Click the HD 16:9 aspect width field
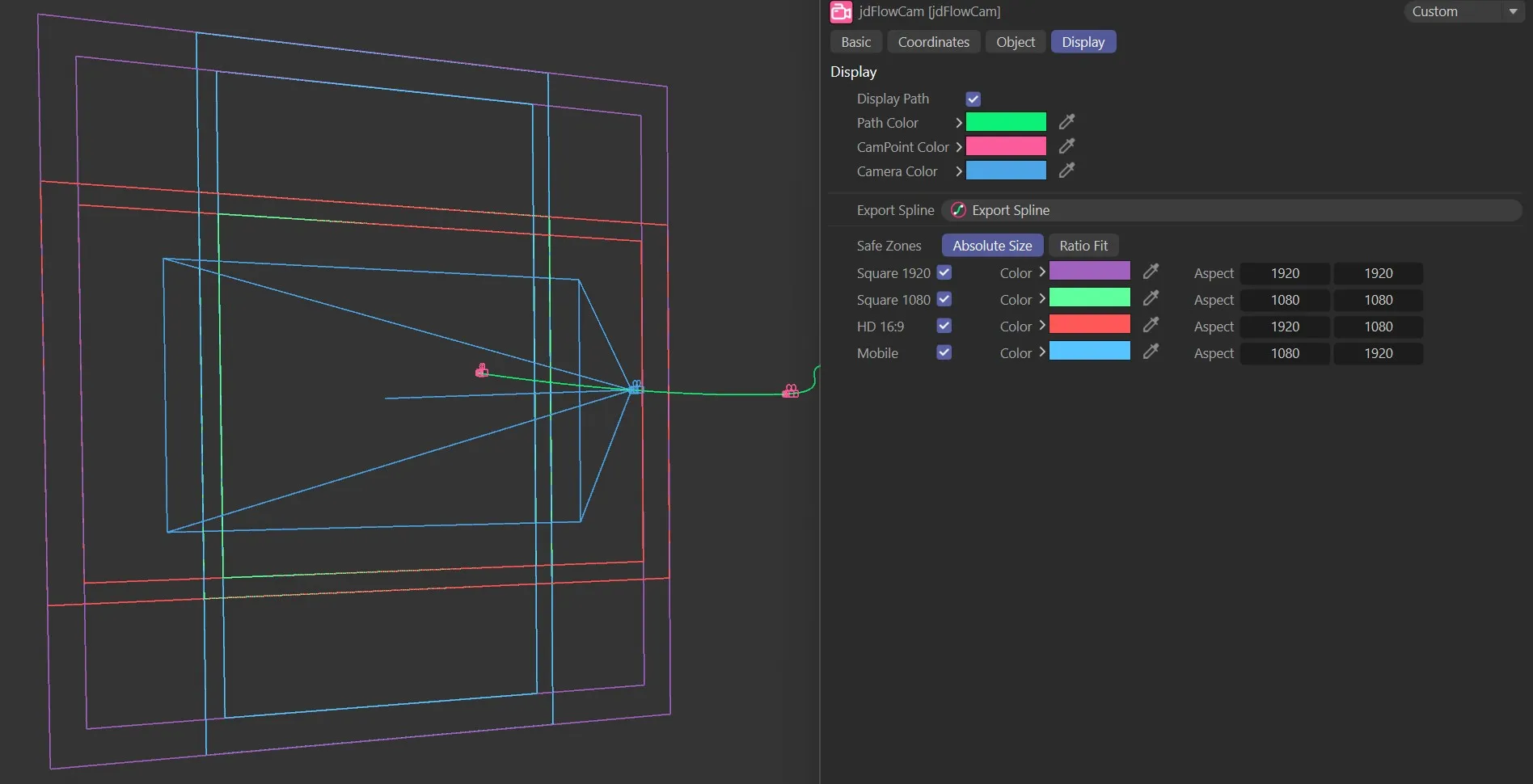The width and height of the screenshot is (1533, 784). click(1284, 327)
